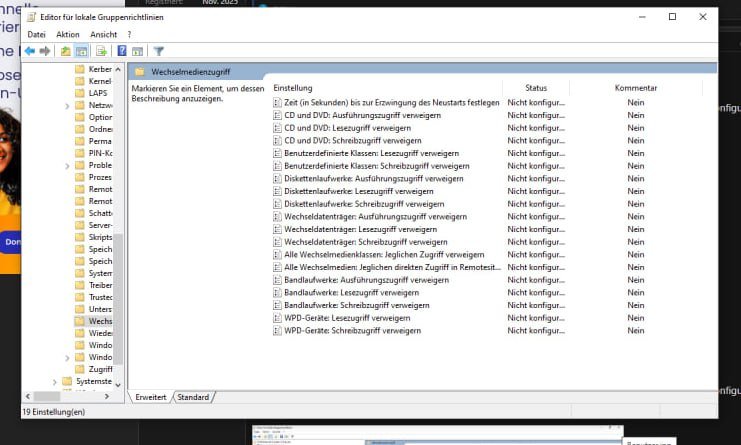Viewport: 741px width, 445px height.
Task: Click policy icon for 'Wechseldatenträger: Schreibzugriff verweigern'
Action: pos(277,242)
